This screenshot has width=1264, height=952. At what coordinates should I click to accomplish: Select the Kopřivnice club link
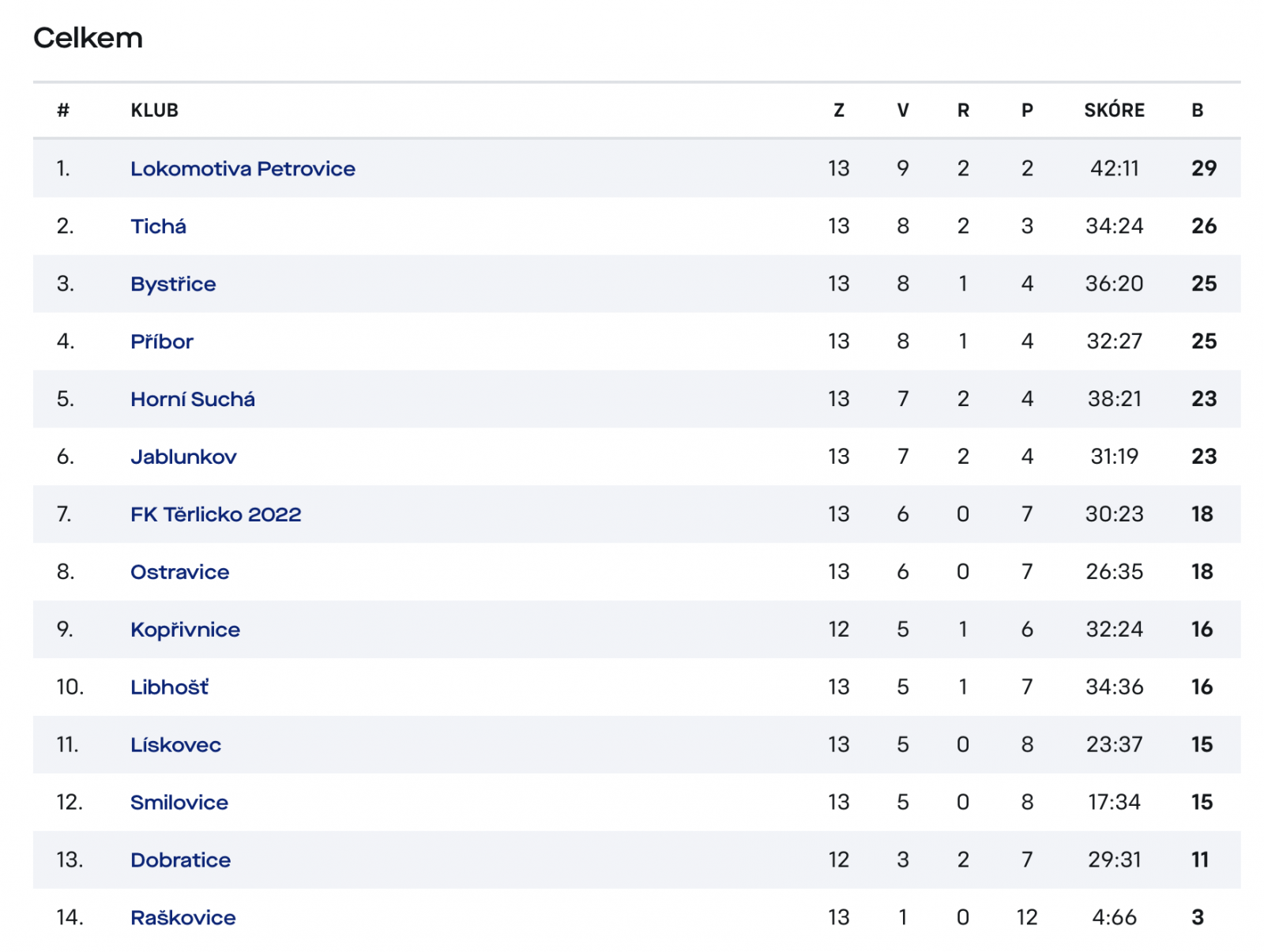185,630
